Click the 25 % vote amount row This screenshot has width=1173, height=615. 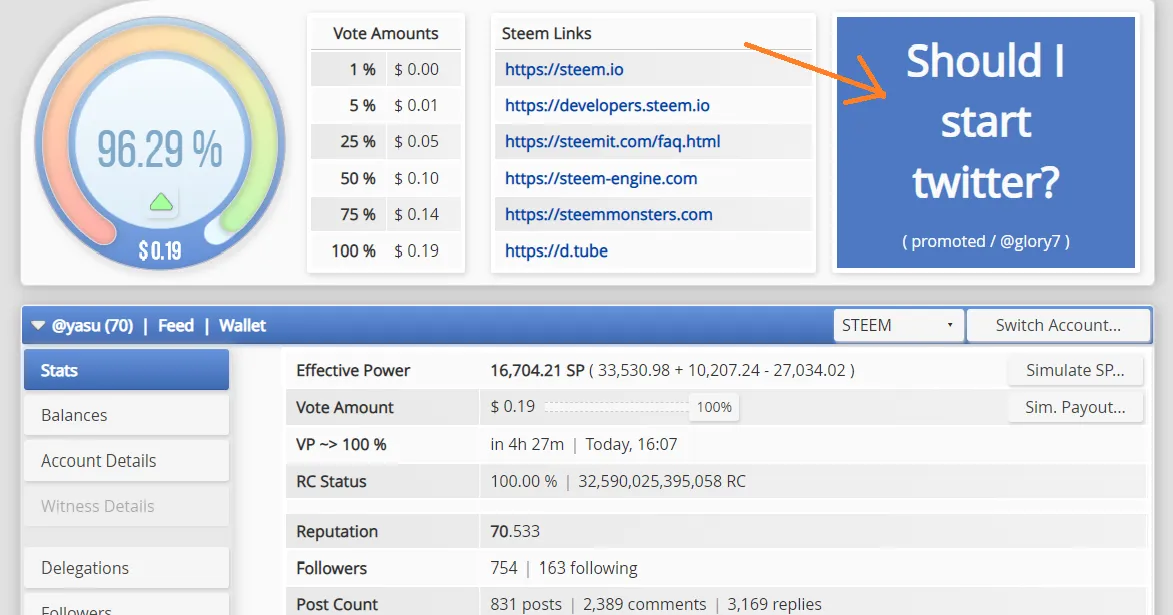point(386,141)
